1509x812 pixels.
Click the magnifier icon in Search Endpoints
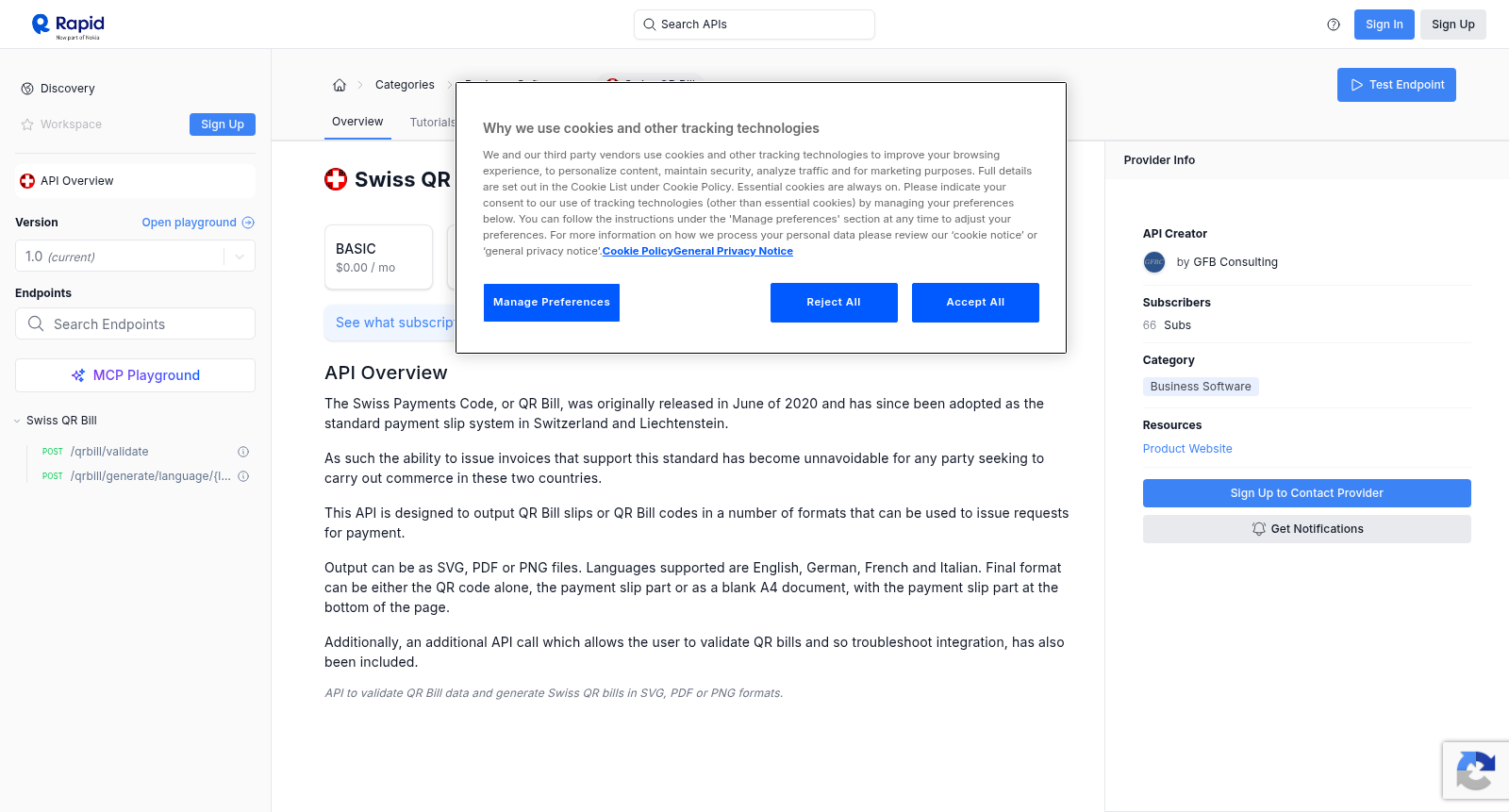(36, 323)
